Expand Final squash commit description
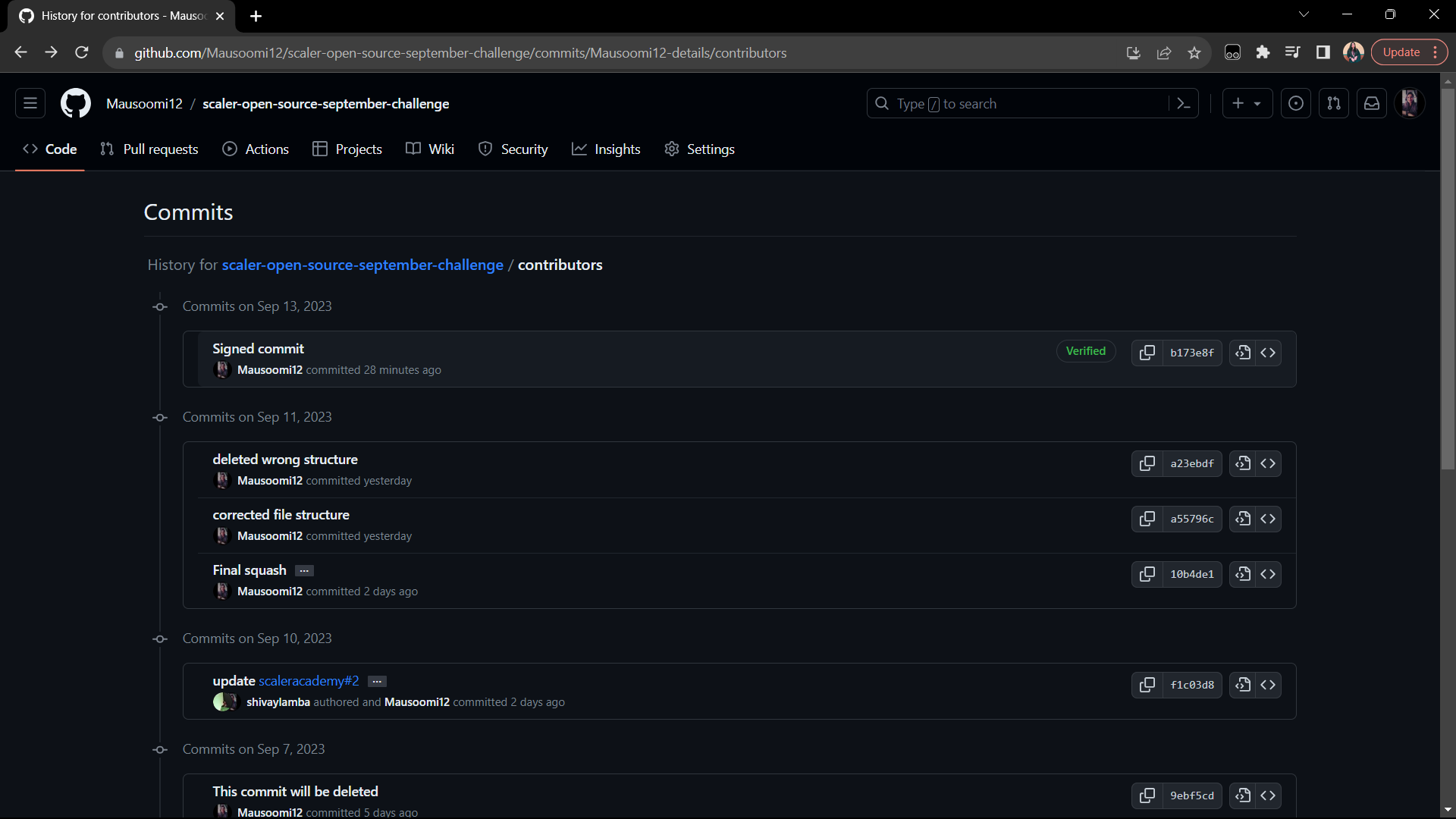Image resolution: width=1456 pixels, height=819 pixels. click(304, 571)
